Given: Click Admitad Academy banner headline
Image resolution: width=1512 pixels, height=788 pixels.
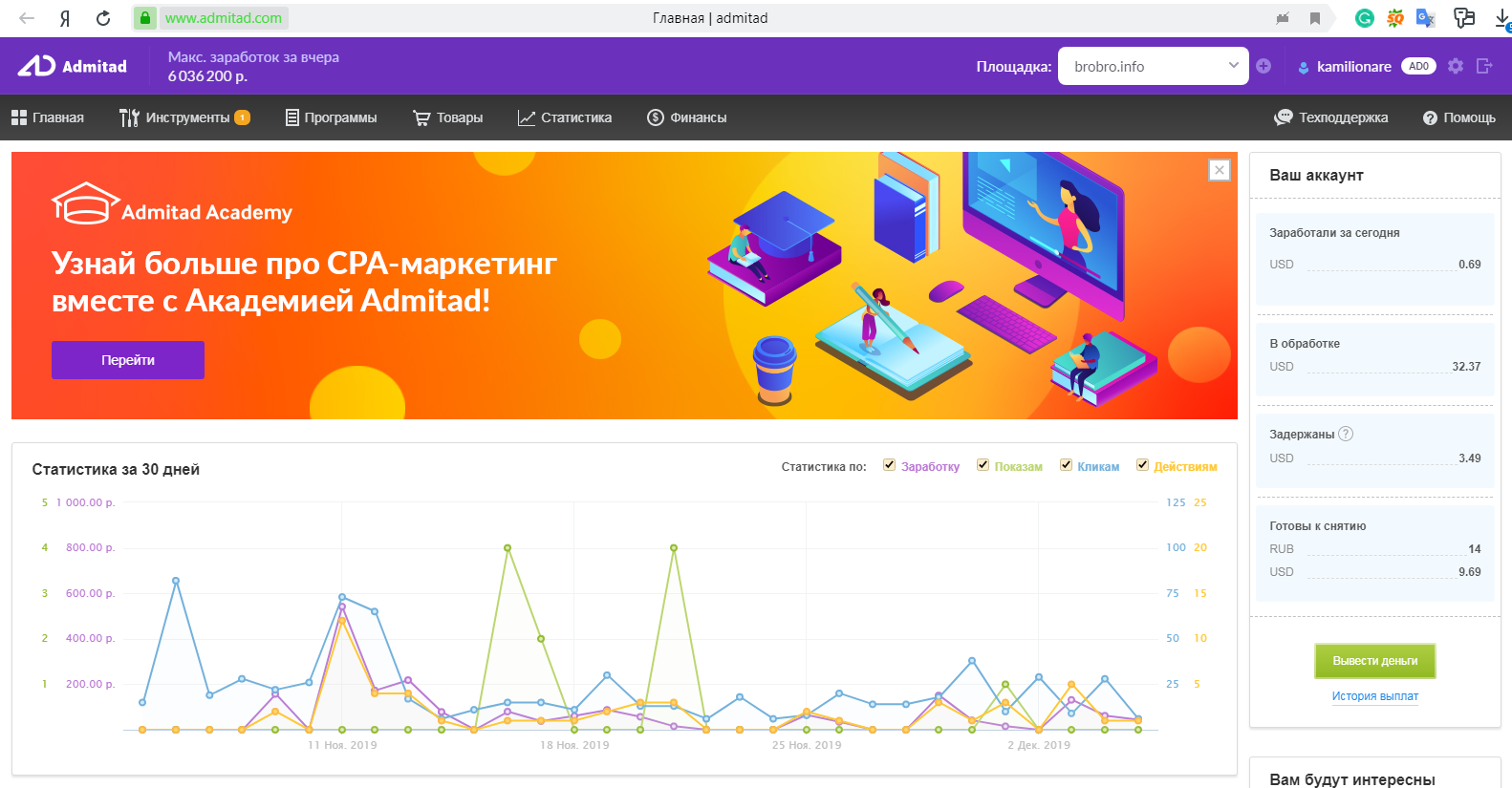Looking at the screenshot, I should [x=304, y=282].
